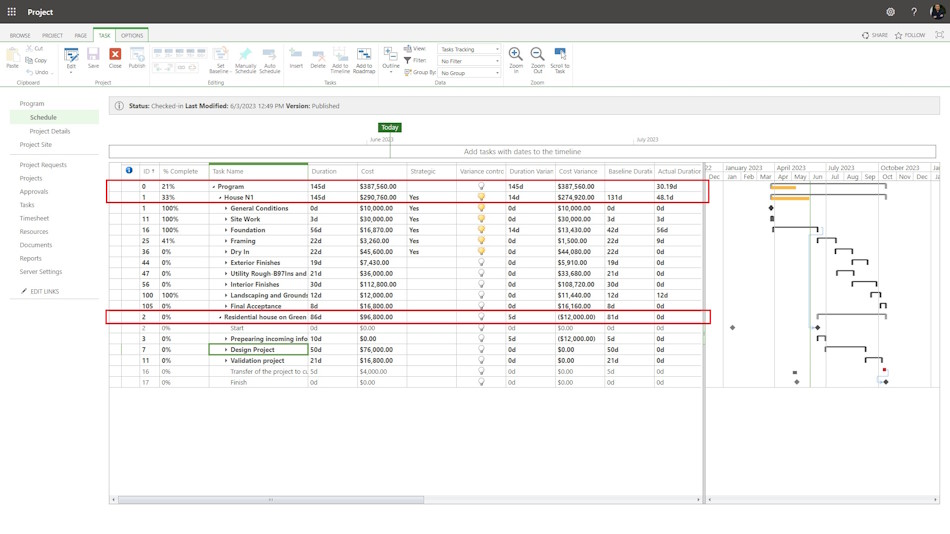Expand the Validation project task

point(226,361)
